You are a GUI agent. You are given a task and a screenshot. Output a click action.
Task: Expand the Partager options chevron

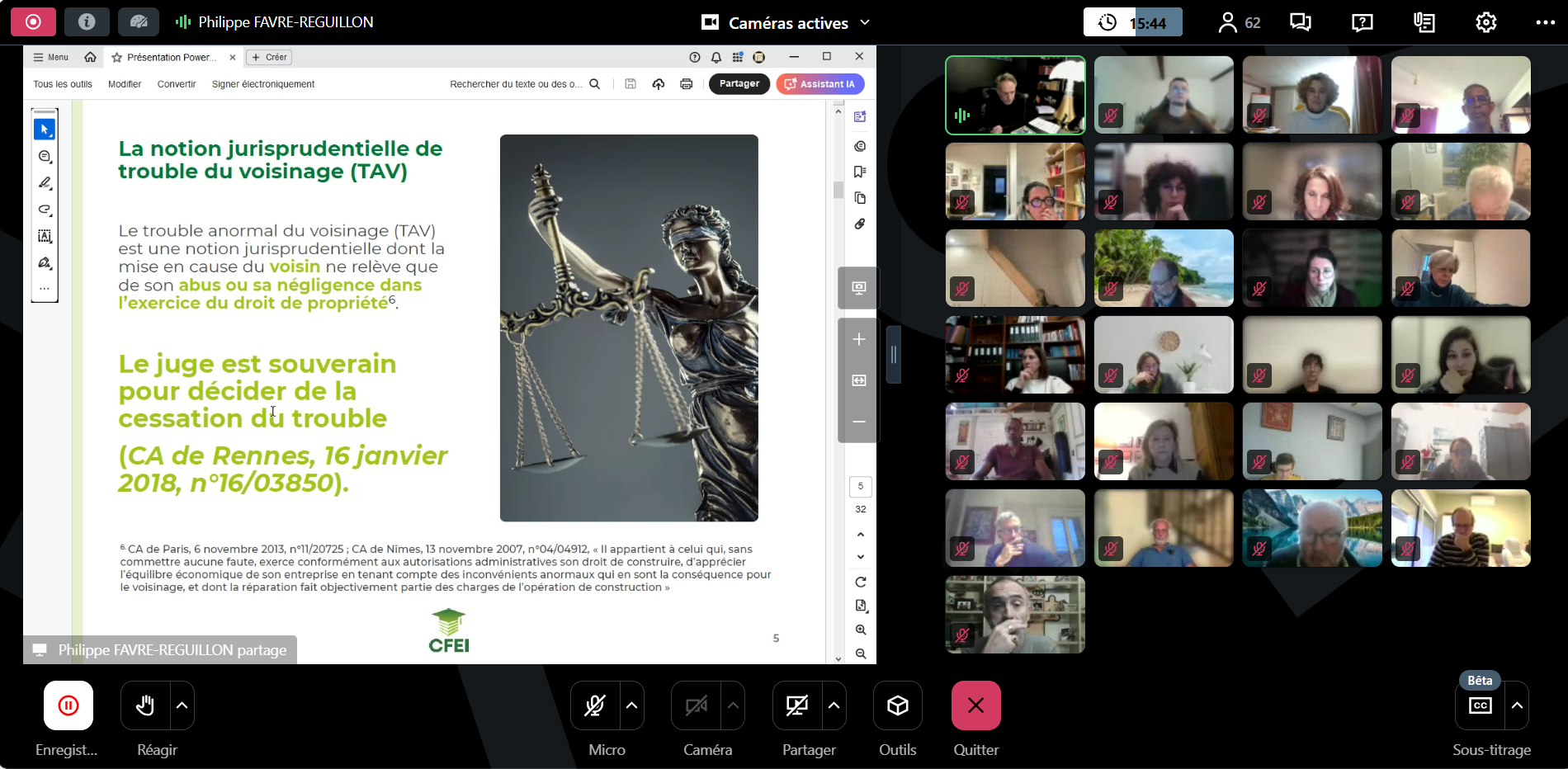click(x=834, y=705)
